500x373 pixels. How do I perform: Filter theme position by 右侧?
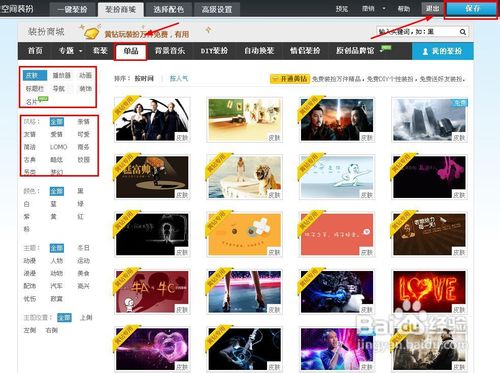coord(52,330)
